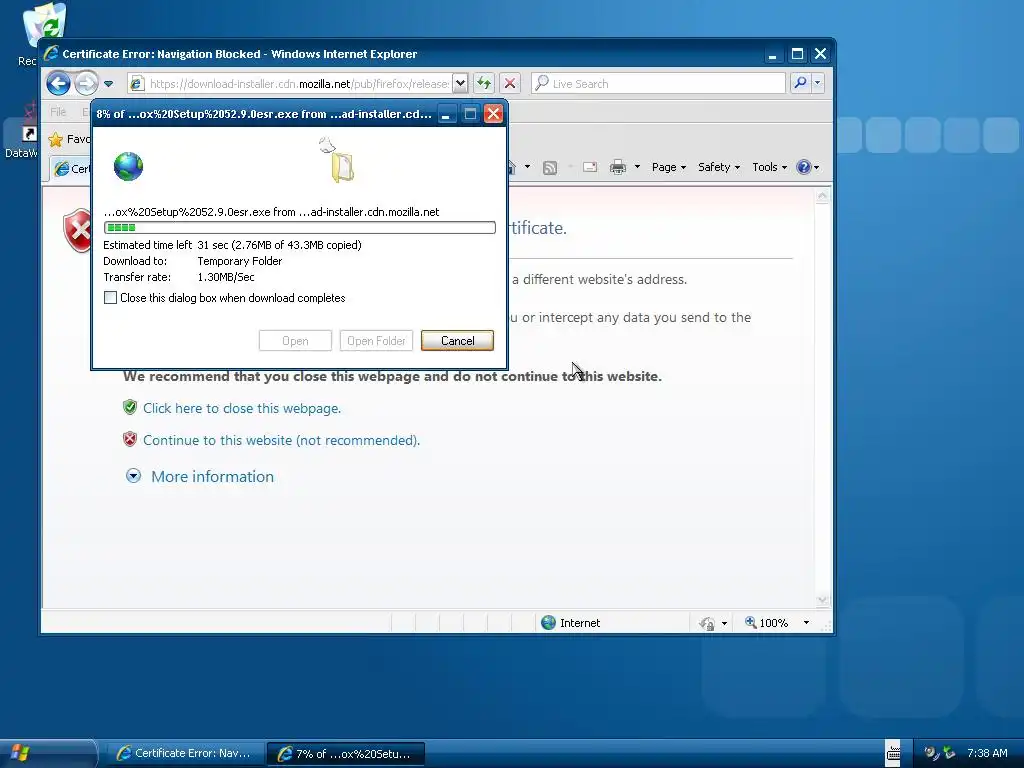Click the 100% zoom level button
Screen dimensions: 1024x768
tap(767, 623)
